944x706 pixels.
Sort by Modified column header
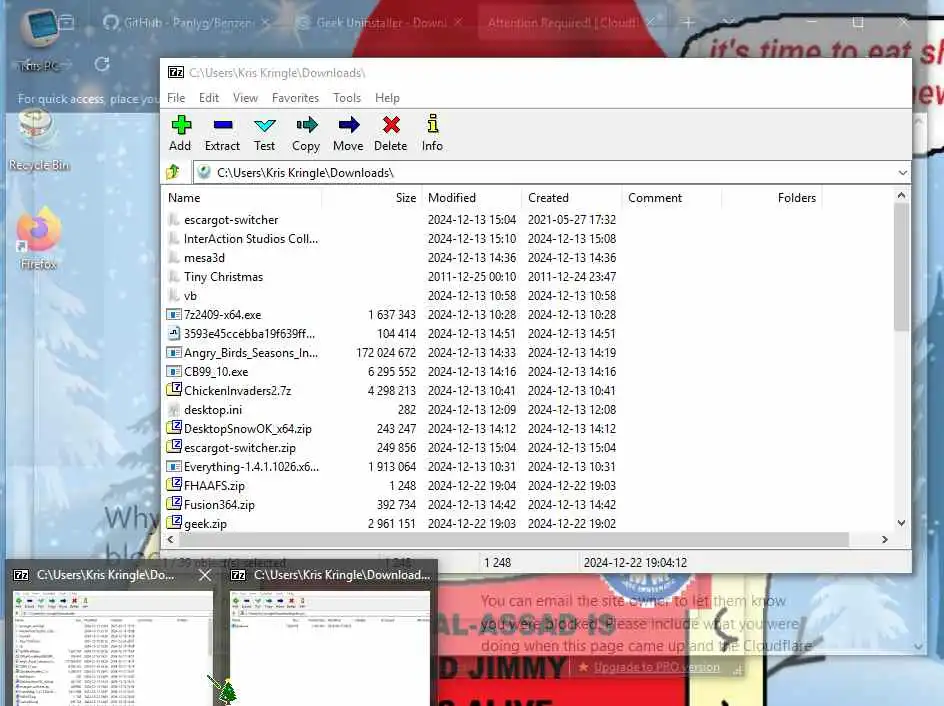(x=471, y=197)
